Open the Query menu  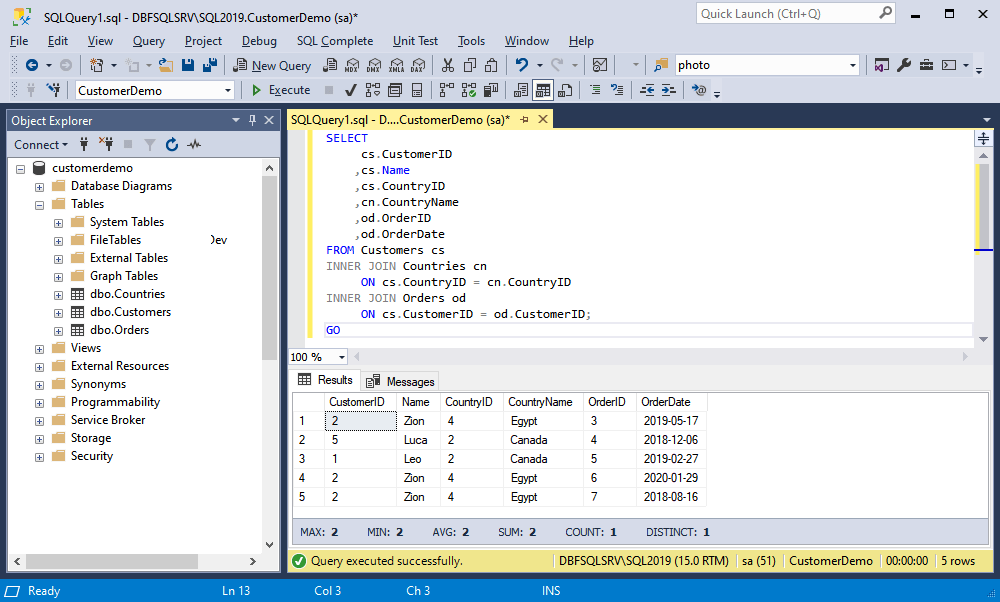click(148, 41)
